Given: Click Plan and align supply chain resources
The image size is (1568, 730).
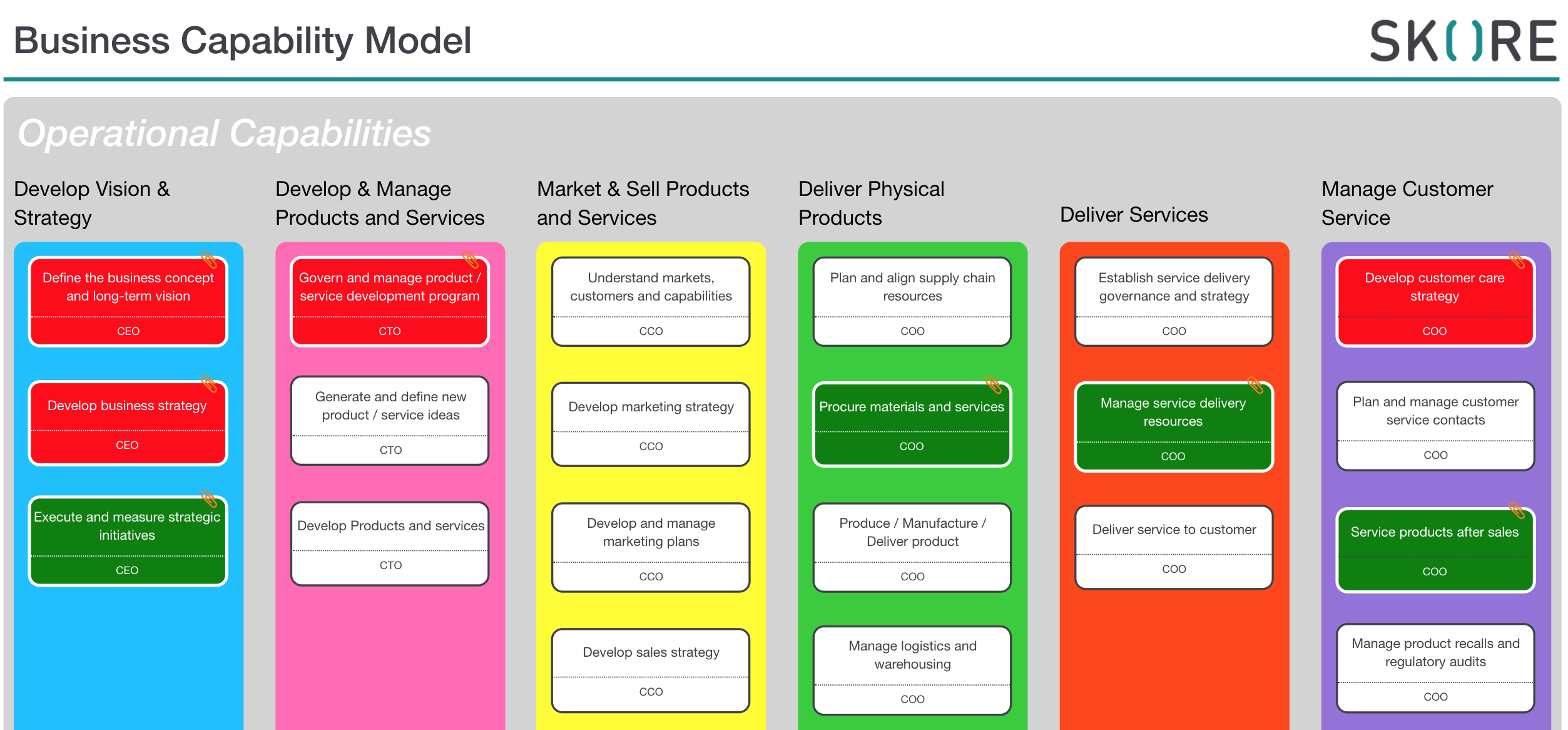Looking at the screenshot, I should (912, 301).
